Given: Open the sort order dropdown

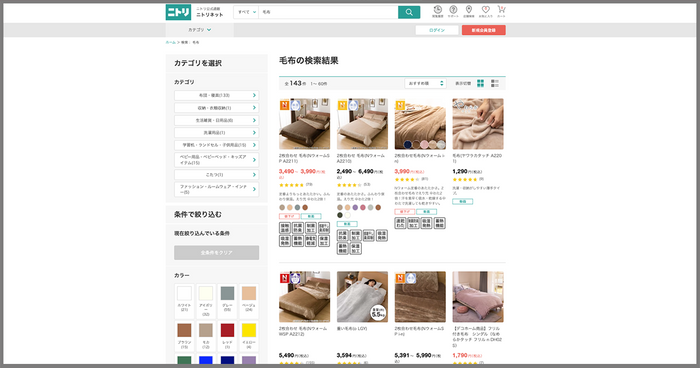Looking at the screenshot, I should (x=425, y=84).
